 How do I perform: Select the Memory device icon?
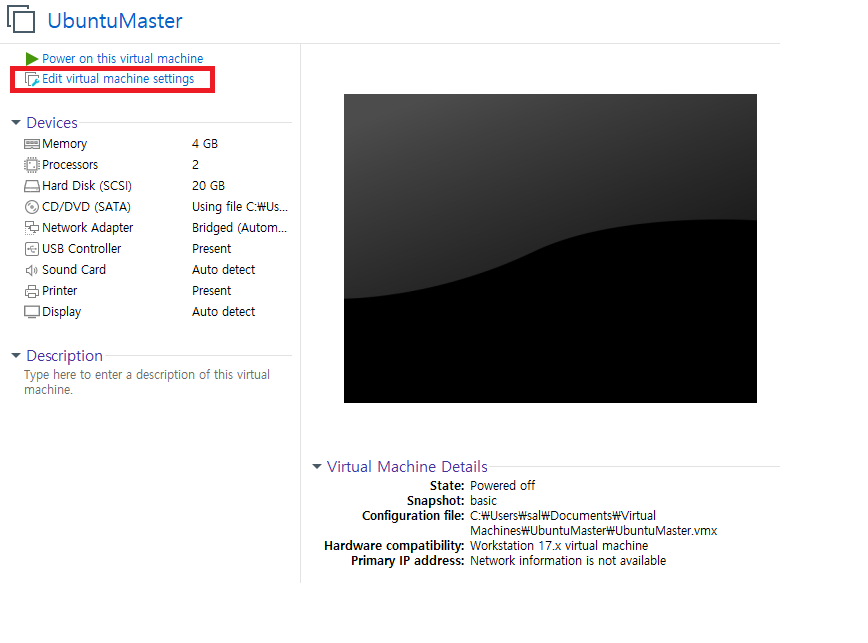pyautogui.click(x=32, y=144)
